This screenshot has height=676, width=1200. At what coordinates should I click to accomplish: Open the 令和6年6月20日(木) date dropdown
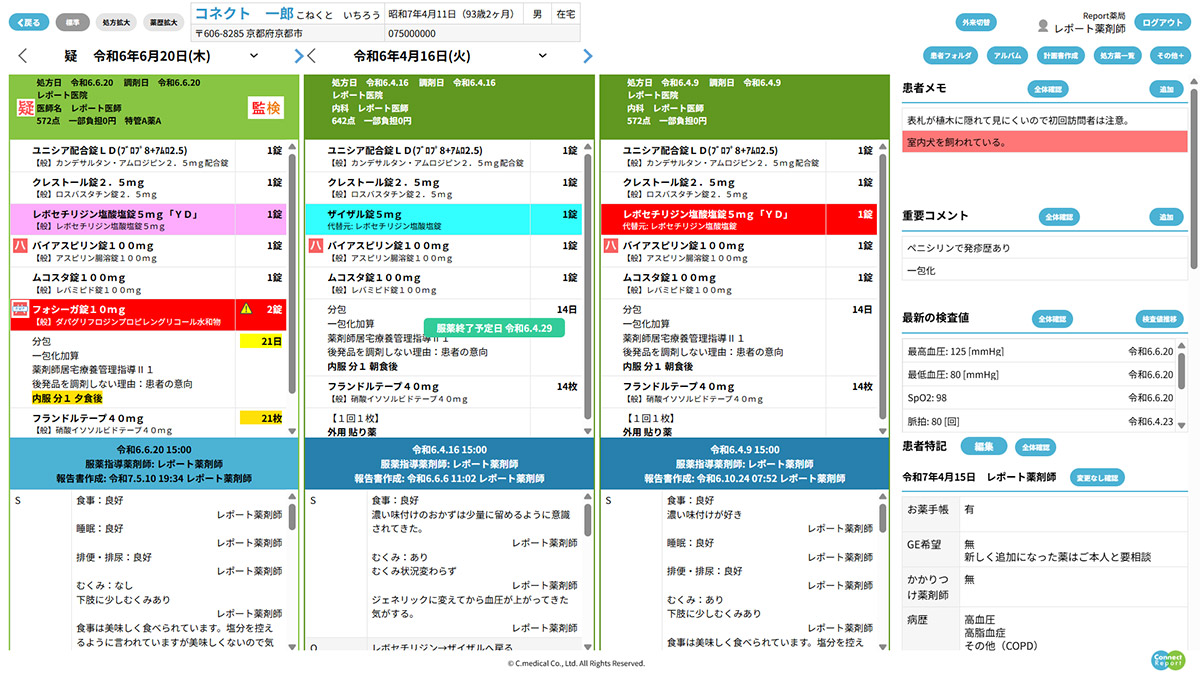(x=254, y=56)
